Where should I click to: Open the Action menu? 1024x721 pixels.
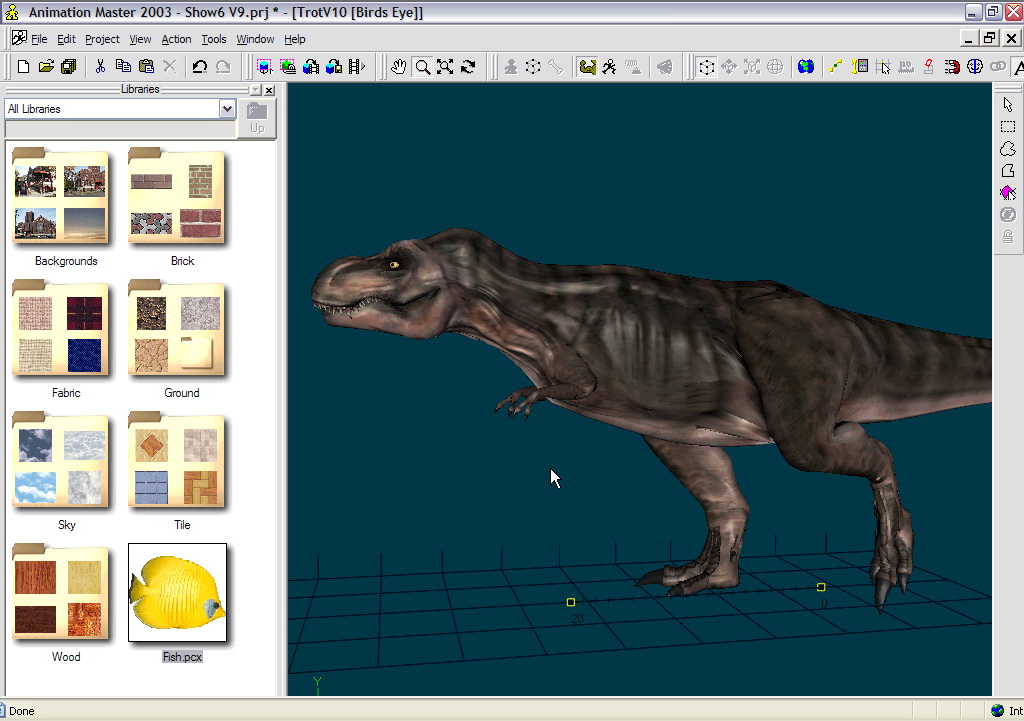pos(176,39)
